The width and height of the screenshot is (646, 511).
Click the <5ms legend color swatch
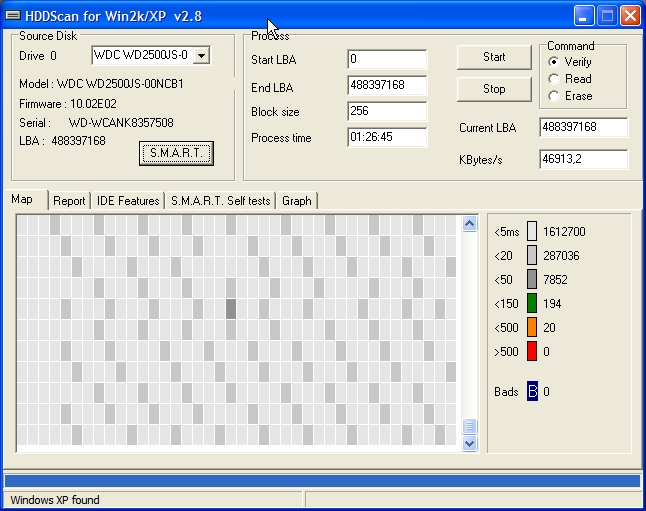[532, 231]
